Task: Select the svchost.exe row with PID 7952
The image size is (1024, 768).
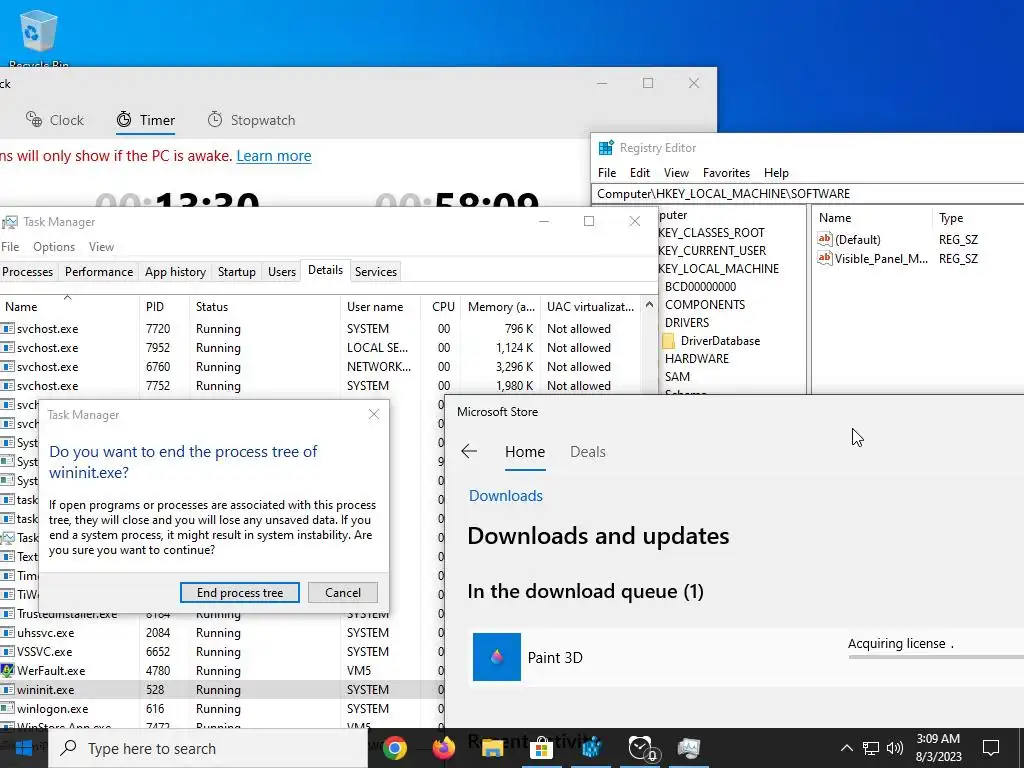Action: click(320, 347)
